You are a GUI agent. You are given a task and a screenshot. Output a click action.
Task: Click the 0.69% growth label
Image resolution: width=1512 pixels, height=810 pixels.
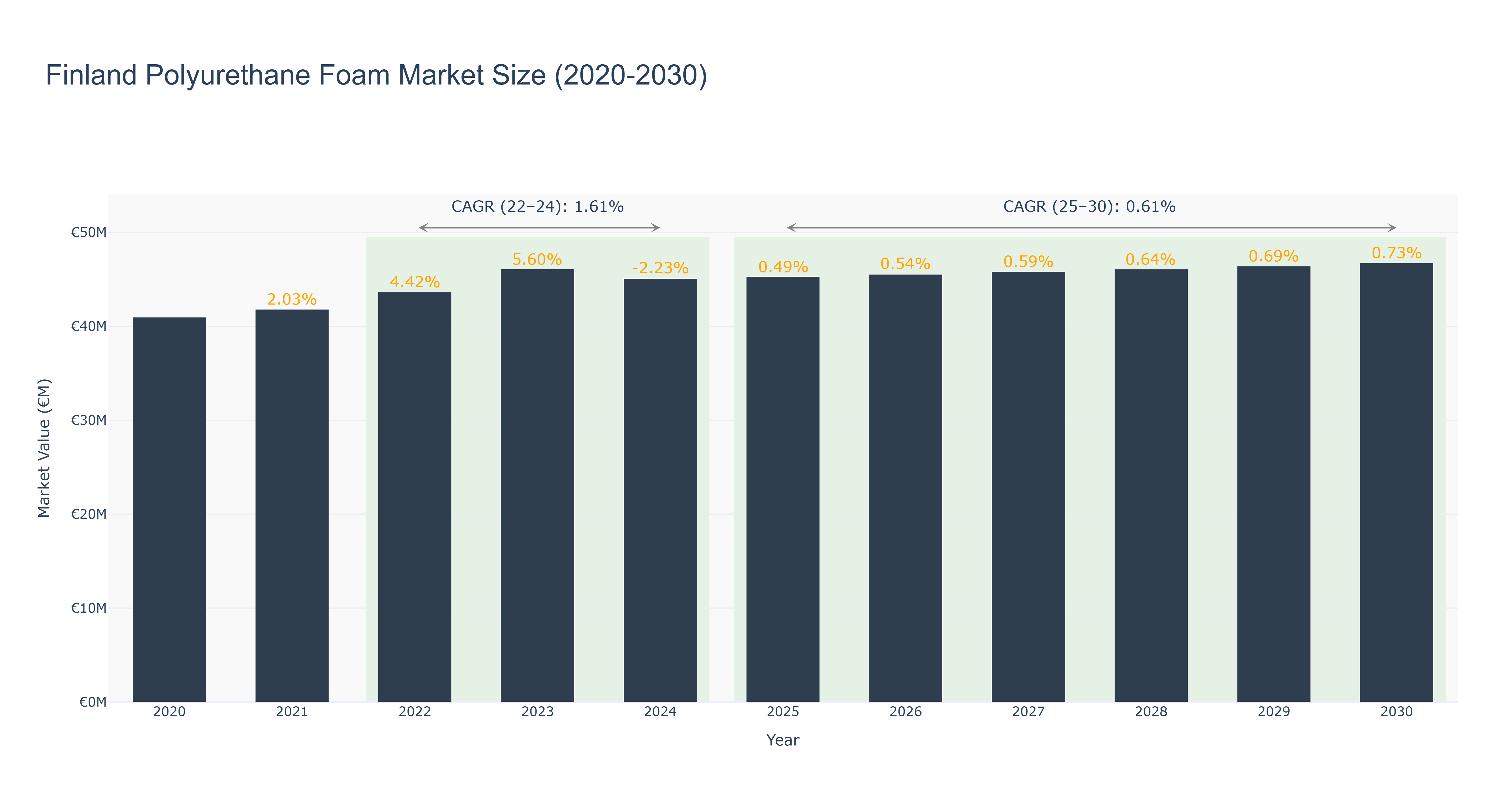click(x=1273, y=256)
